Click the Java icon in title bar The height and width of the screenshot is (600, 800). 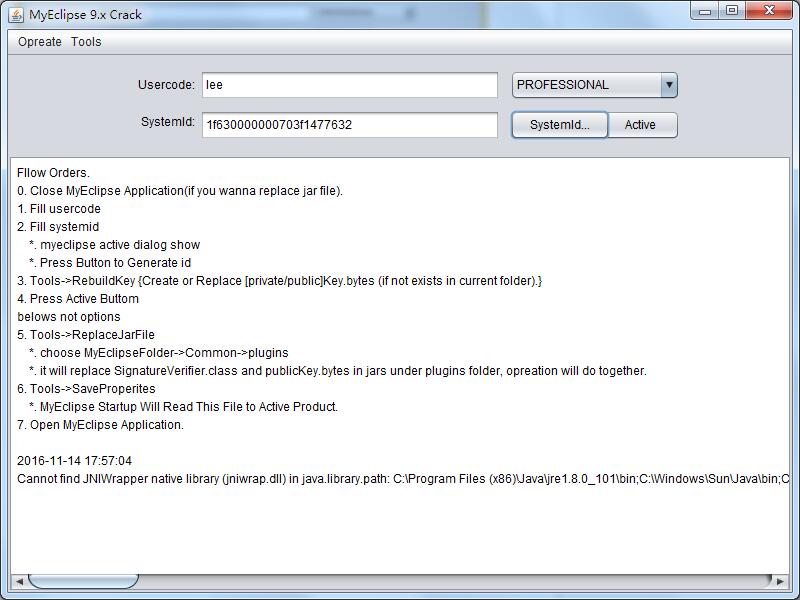pyautogui.click(x=16, y=15)
